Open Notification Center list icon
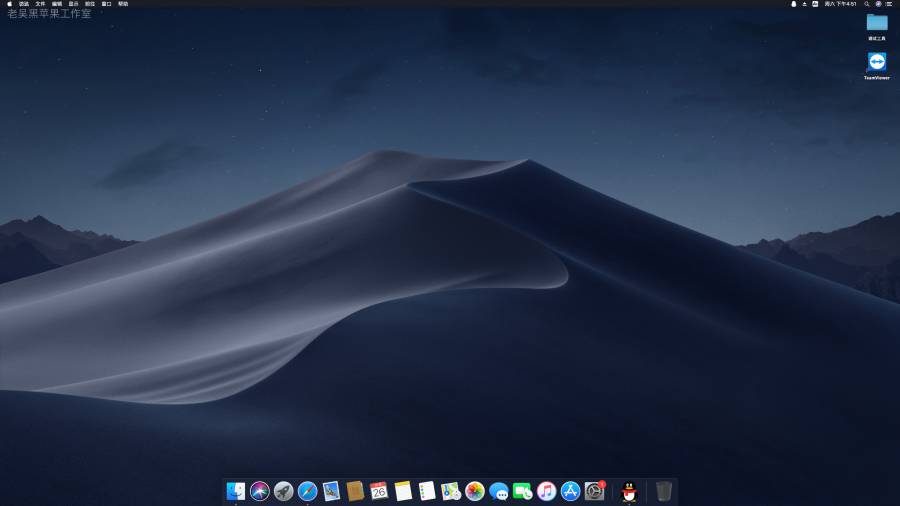 [889, 4]
